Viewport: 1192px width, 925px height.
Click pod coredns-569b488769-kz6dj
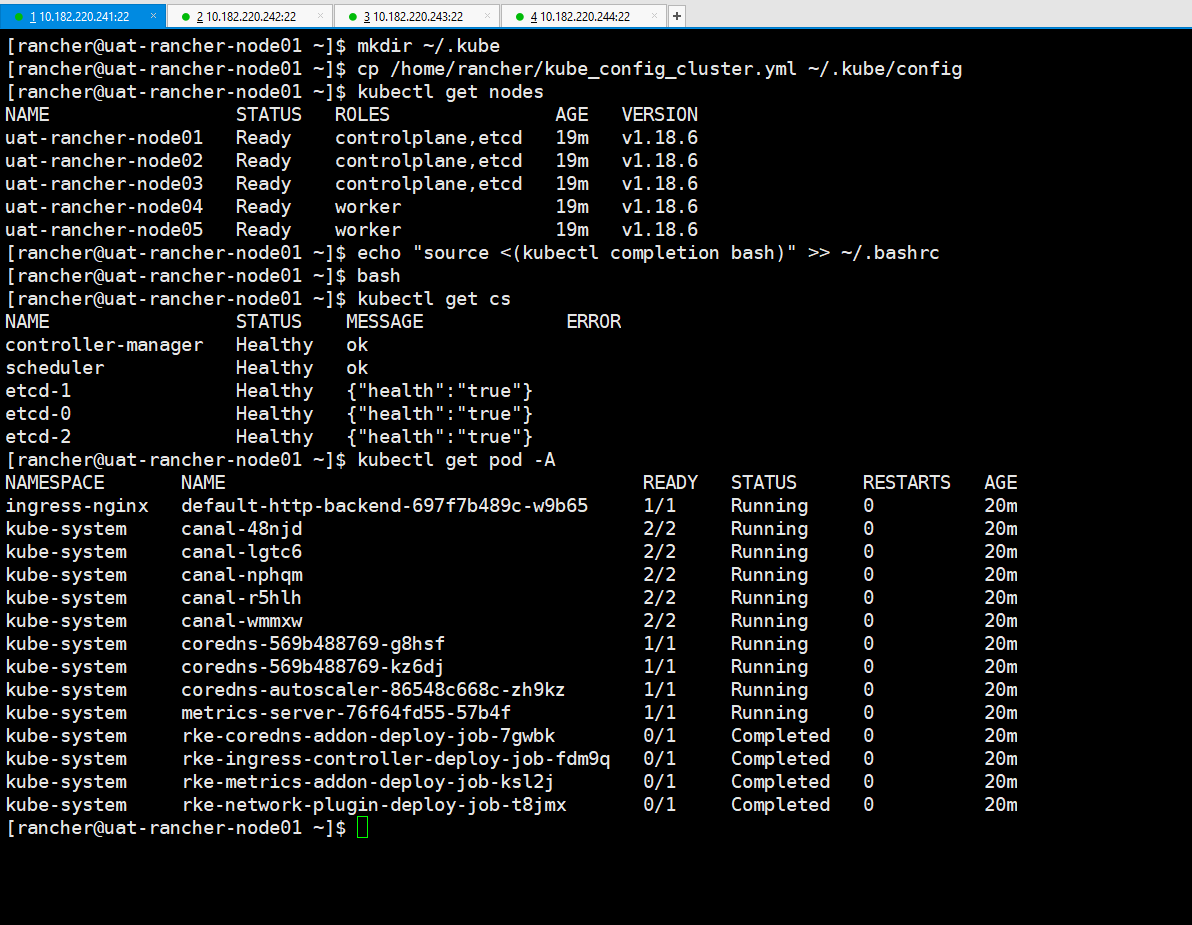pos(312,667)
